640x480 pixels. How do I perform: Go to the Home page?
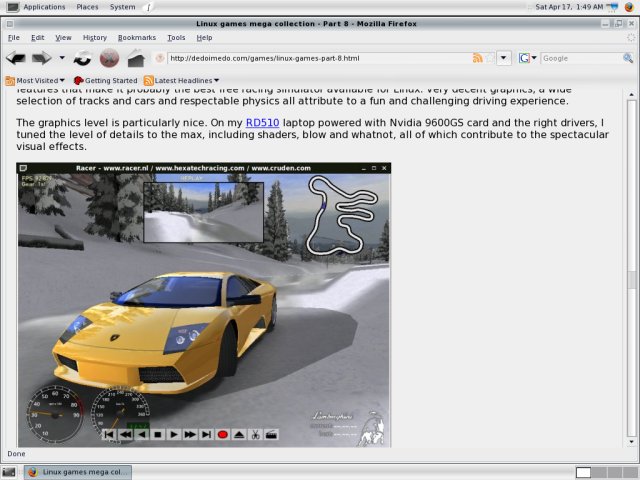coord(136,59)
